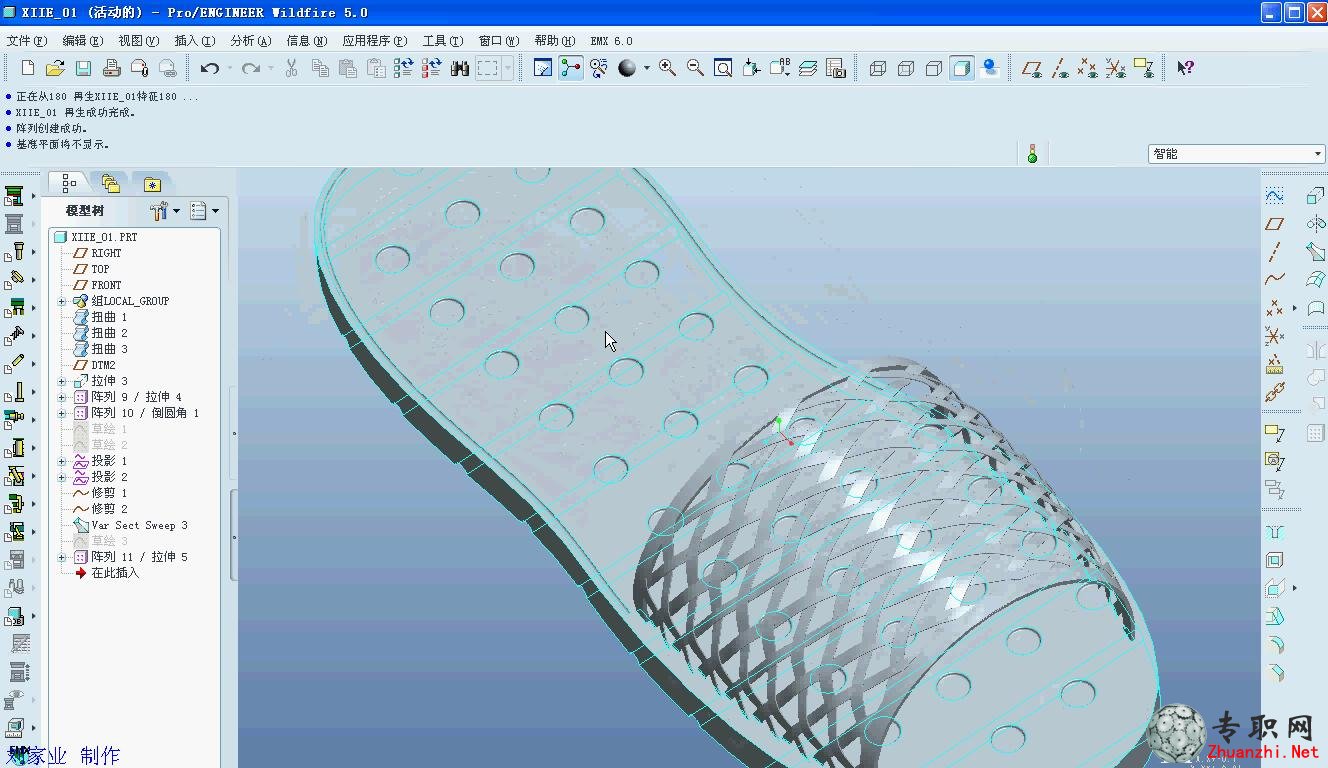This screenshot has width=1328, height=768.
Task: Click the Sketch tool in right toolbar
Action: pos(1275,196)
